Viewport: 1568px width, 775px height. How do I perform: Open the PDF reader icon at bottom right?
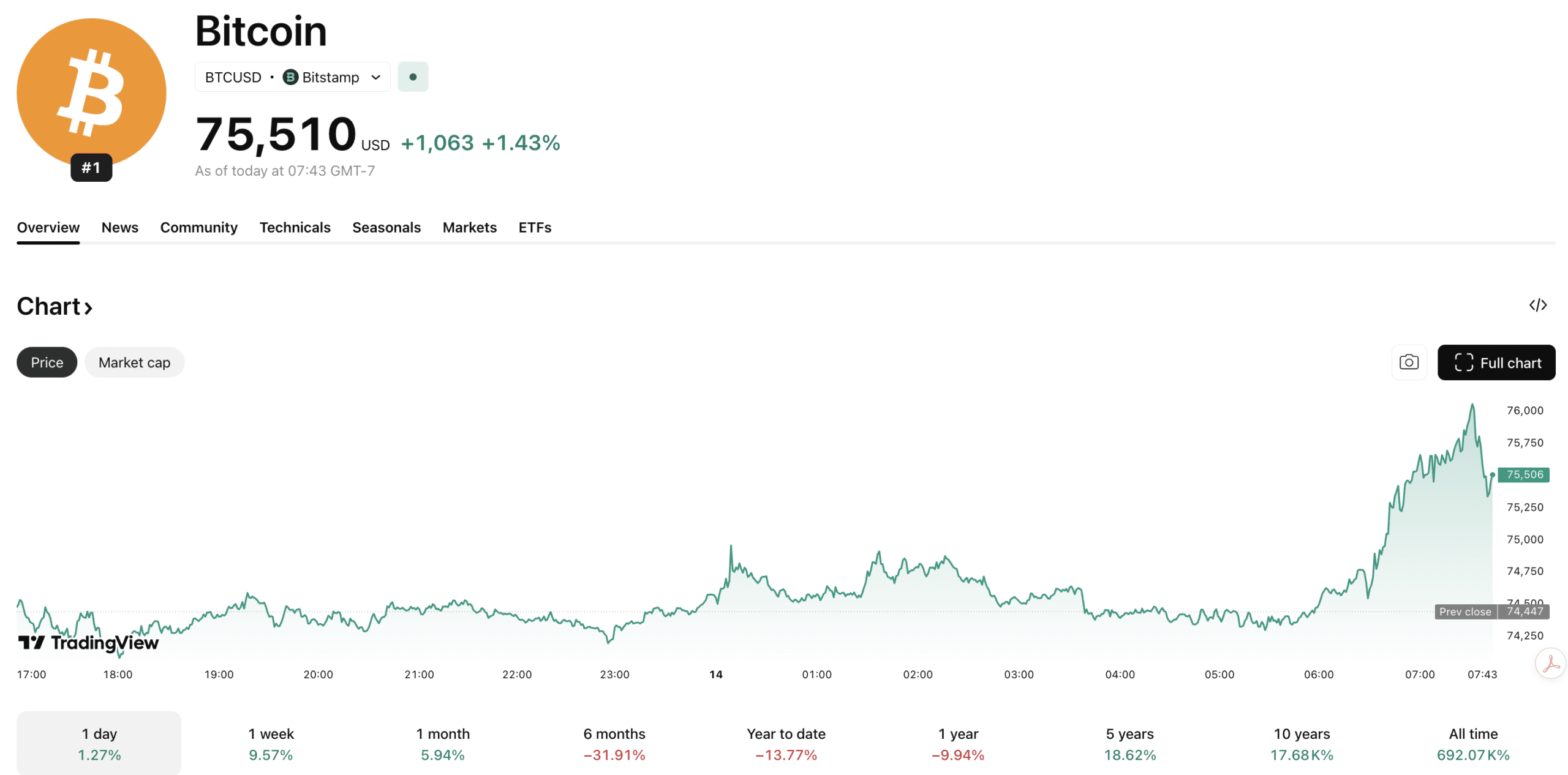click(1550, 663)
